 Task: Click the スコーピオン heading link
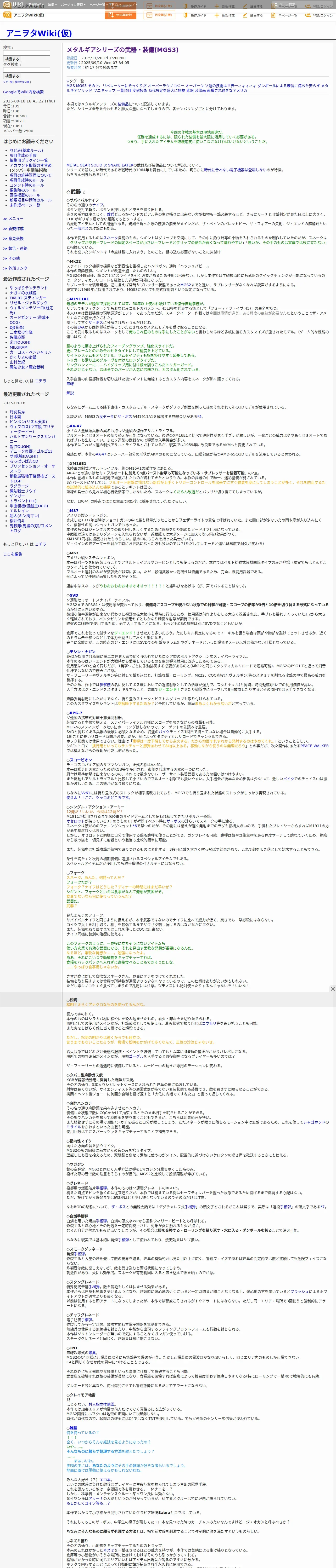(81, 760)
